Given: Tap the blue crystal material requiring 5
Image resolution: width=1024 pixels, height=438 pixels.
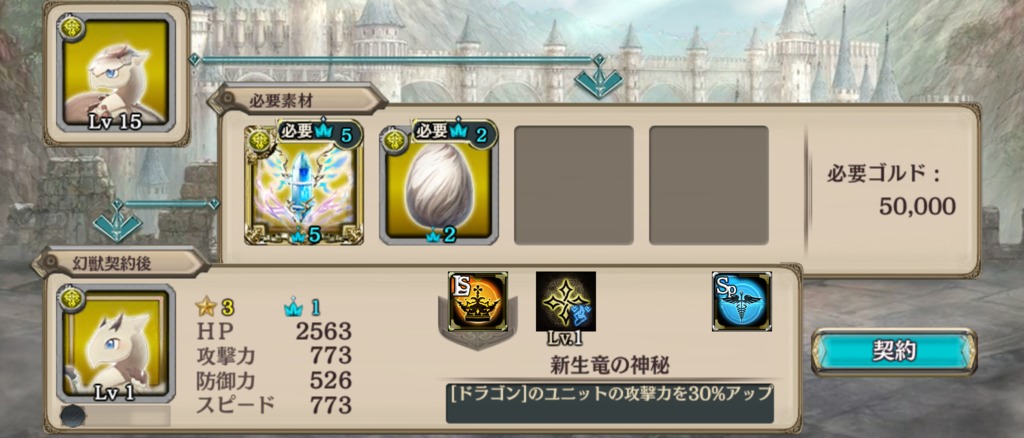Looking at the screenshot, I should (x=304, y=185).
